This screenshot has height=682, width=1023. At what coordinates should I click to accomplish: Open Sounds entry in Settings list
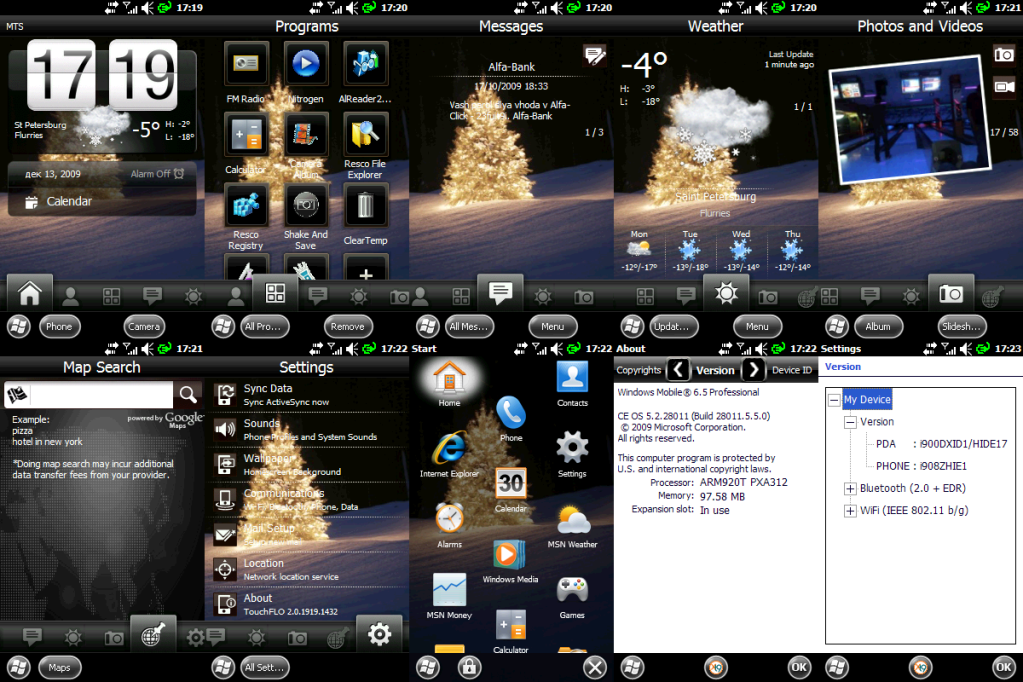coord(307,429)
